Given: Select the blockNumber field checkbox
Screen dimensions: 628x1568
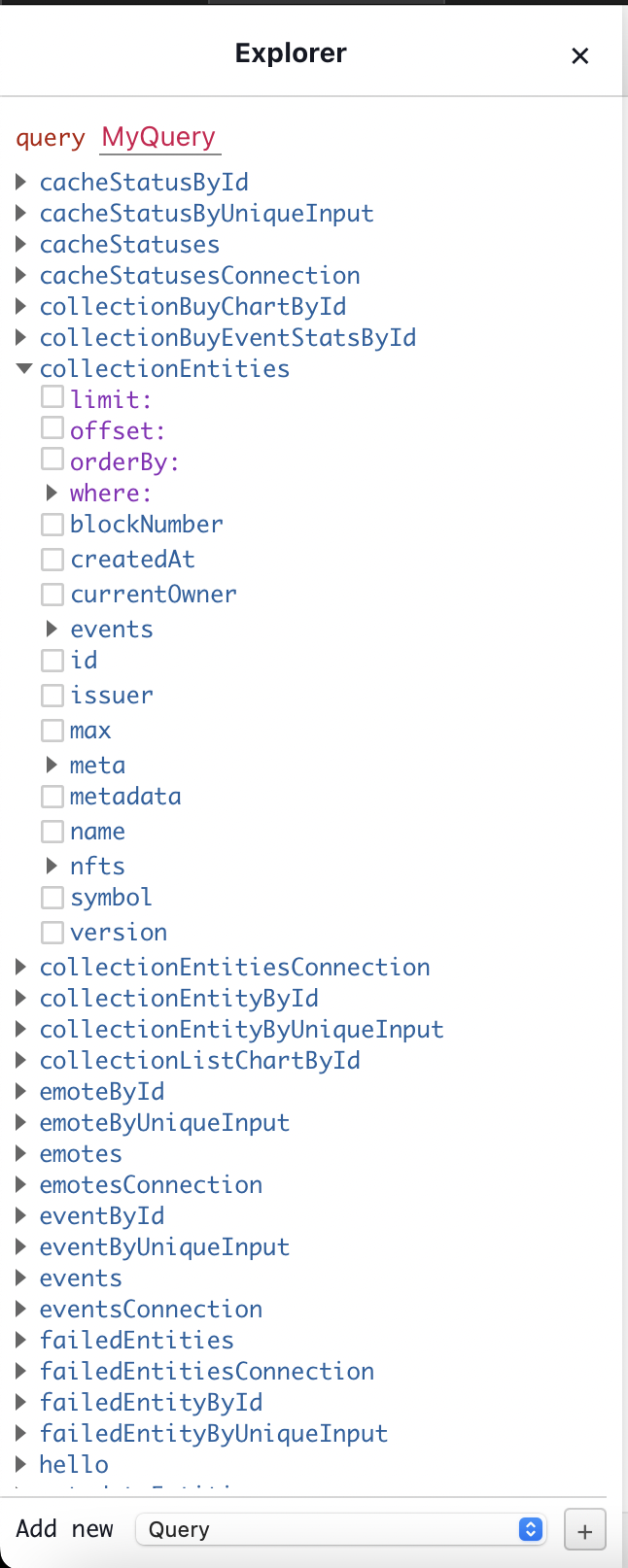Looking at the screenshot, I should coord(52,526).
